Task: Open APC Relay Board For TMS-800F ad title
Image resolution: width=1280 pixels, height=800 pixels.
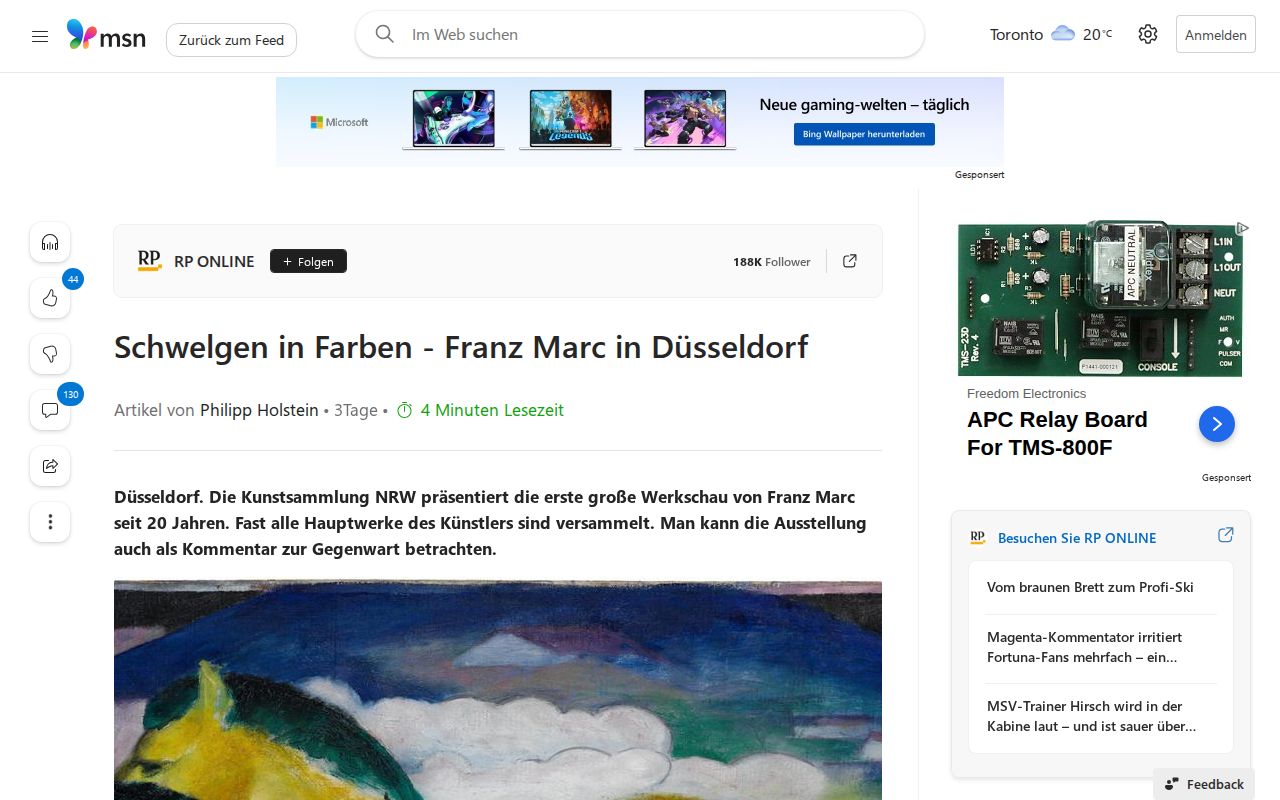Action: (x=1057, y=433)
